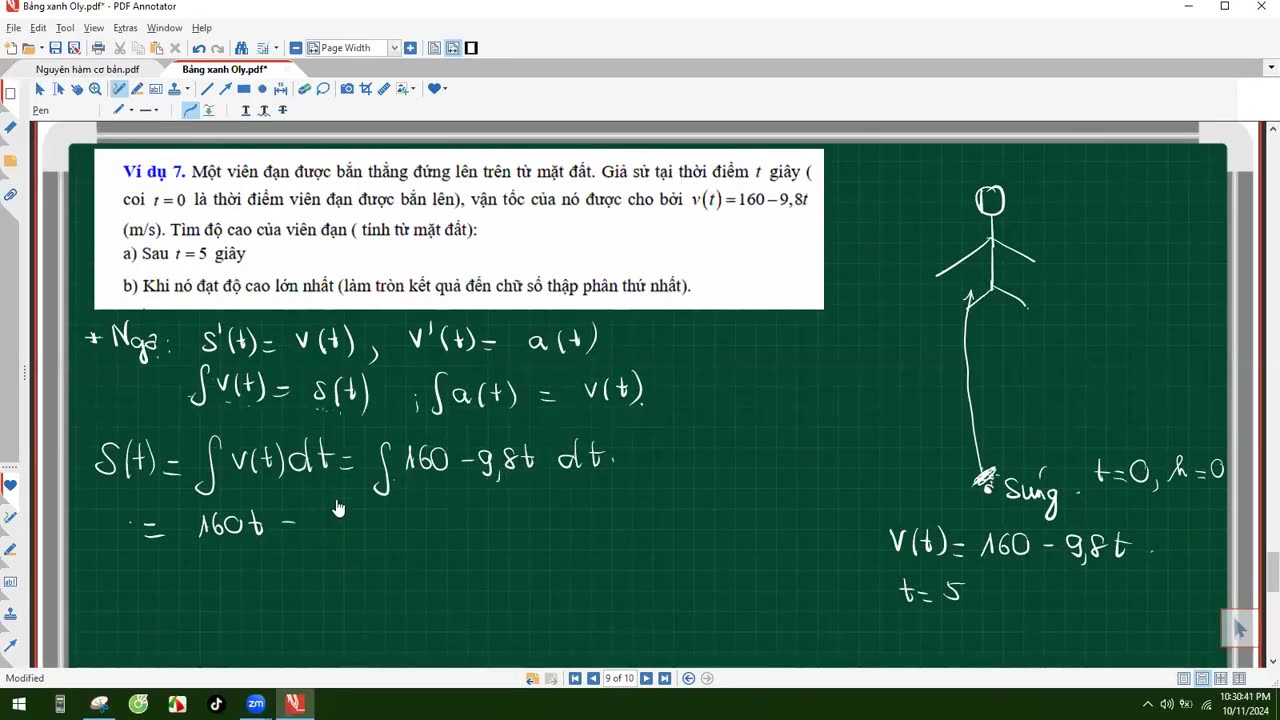Click the page number field 9 of 10
This screenshot has width=1280, height=720.
pos(620,678)
